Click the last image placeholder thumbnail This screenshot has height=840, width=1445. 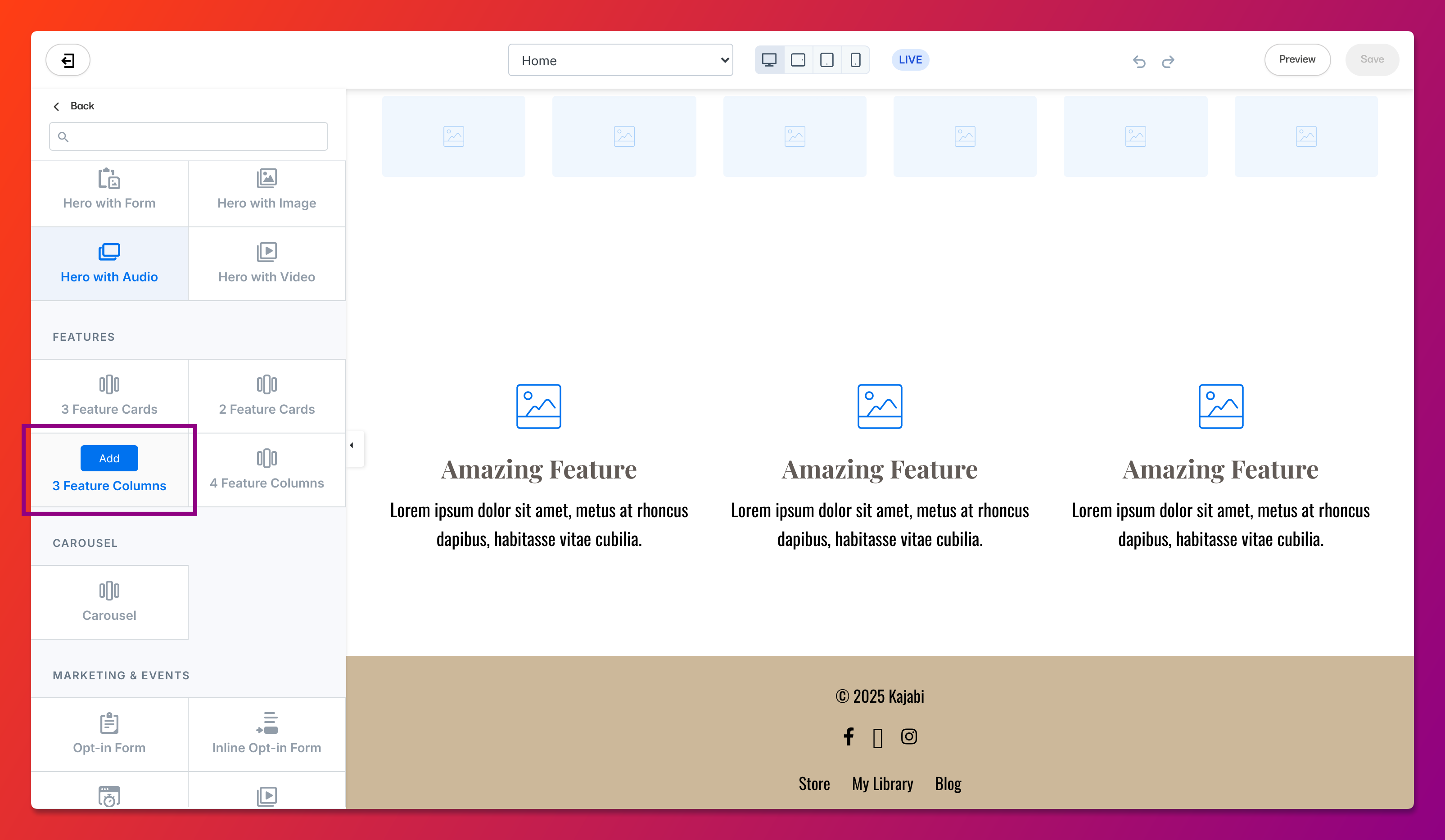[x=1305, y=136]
